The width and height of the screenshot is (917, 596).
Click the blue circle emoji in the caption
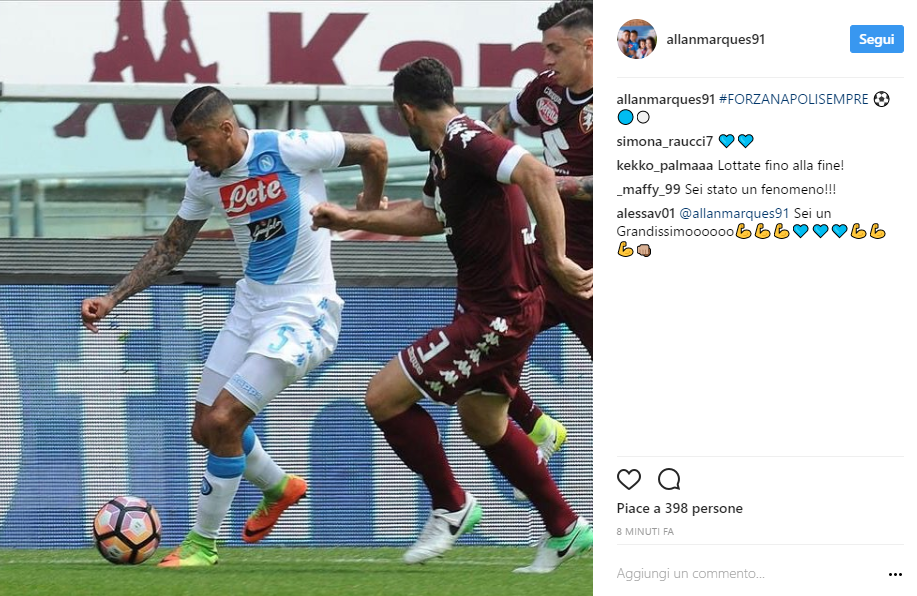[x=625, y=118]
